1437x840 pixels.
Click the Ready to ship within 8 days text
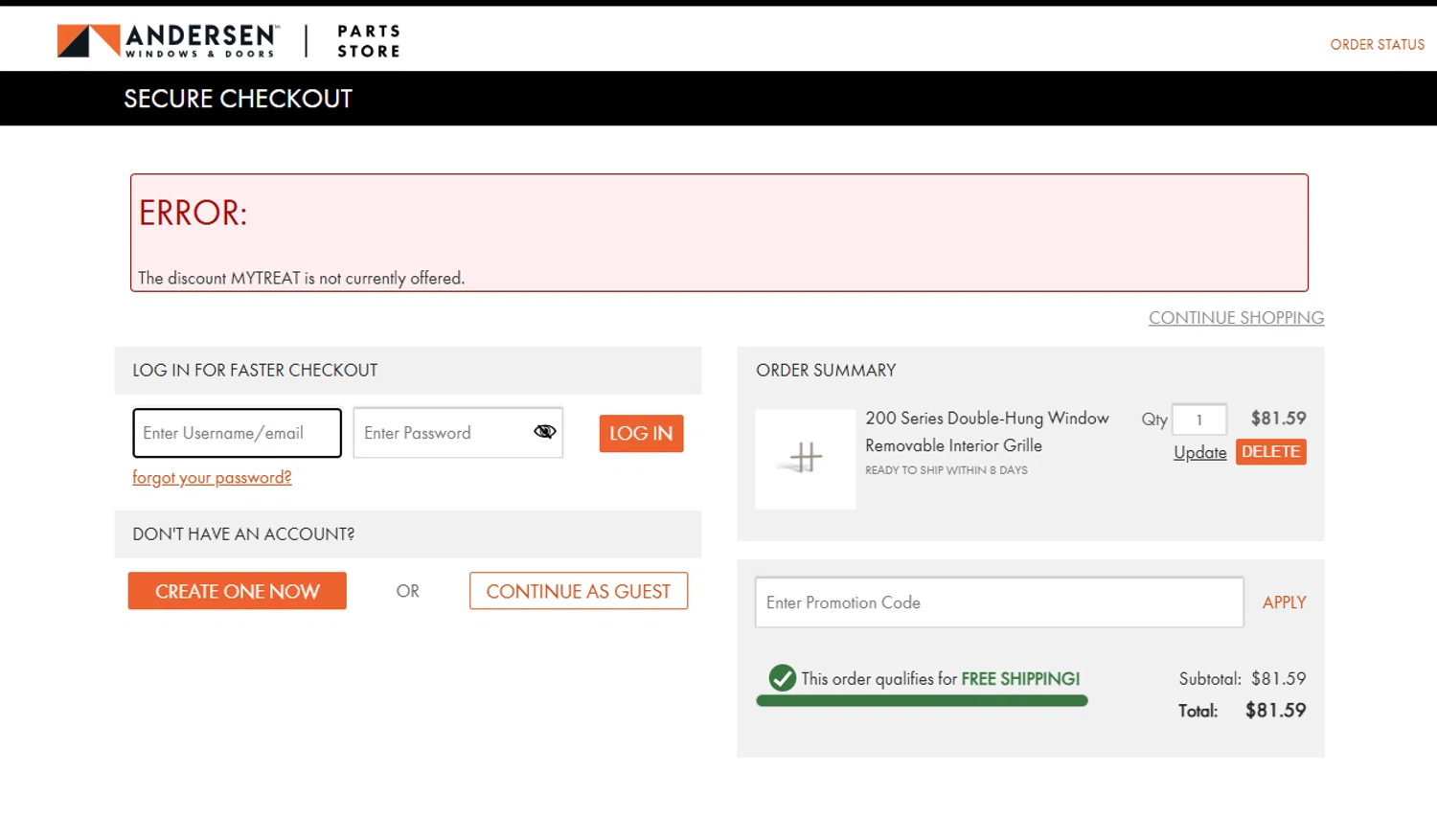coord(946,470)
